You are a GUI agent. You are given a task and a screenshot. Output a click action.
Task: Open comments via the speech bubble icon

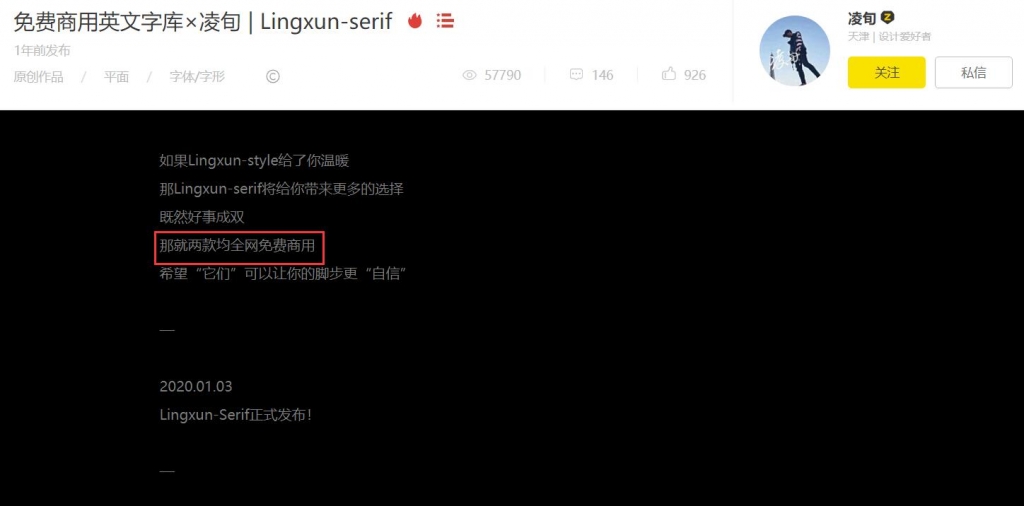(x=576, y=75)
